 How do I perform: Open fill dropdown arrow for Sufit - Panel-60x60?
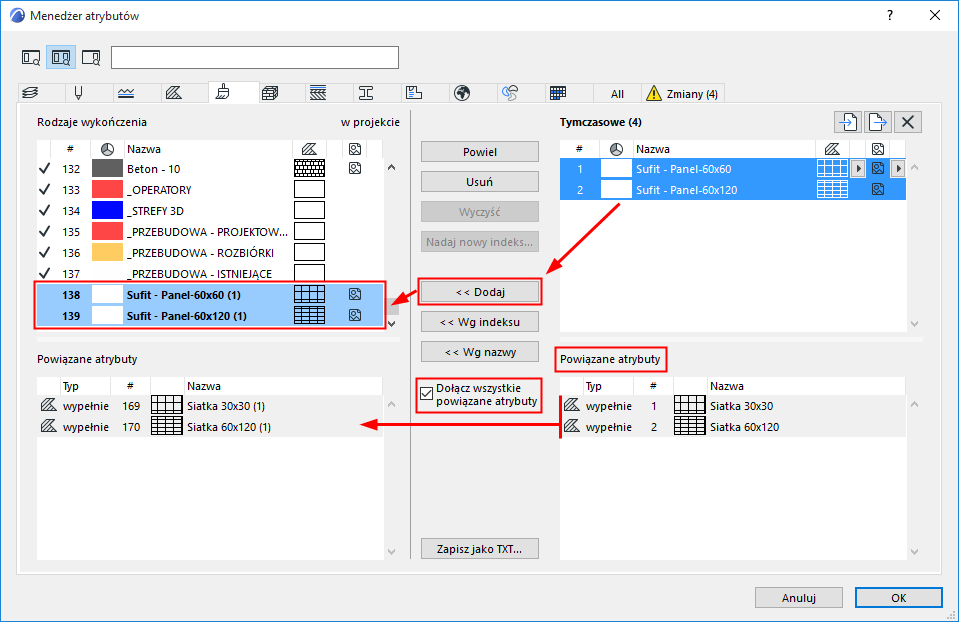858,169
